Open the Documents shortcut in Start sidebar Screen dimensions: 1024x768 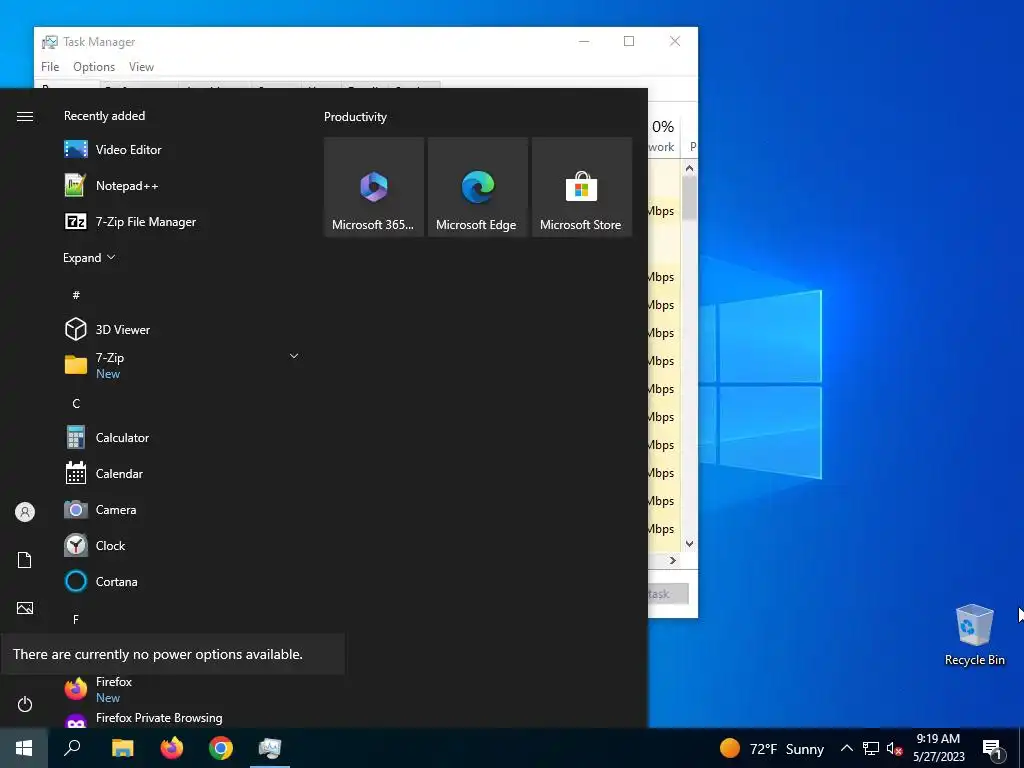[x=25, y=560]
